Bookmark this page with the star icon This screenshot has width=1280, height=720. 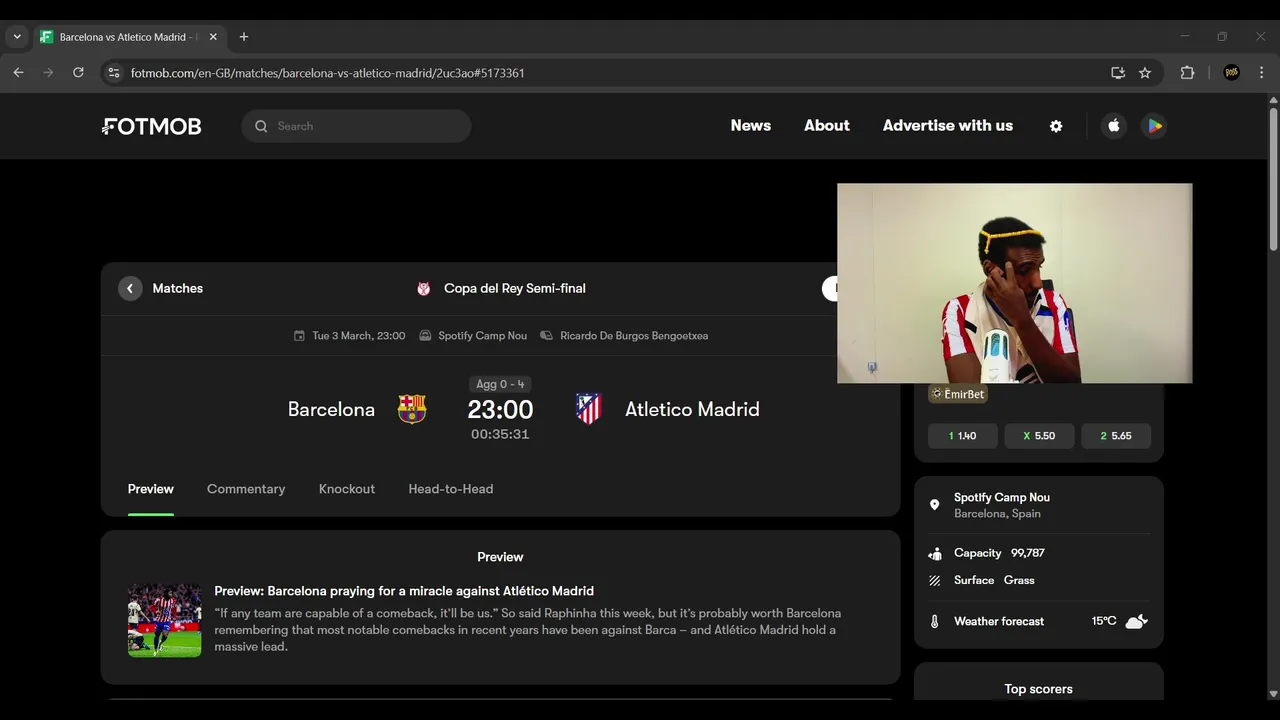pos(1145,73)
